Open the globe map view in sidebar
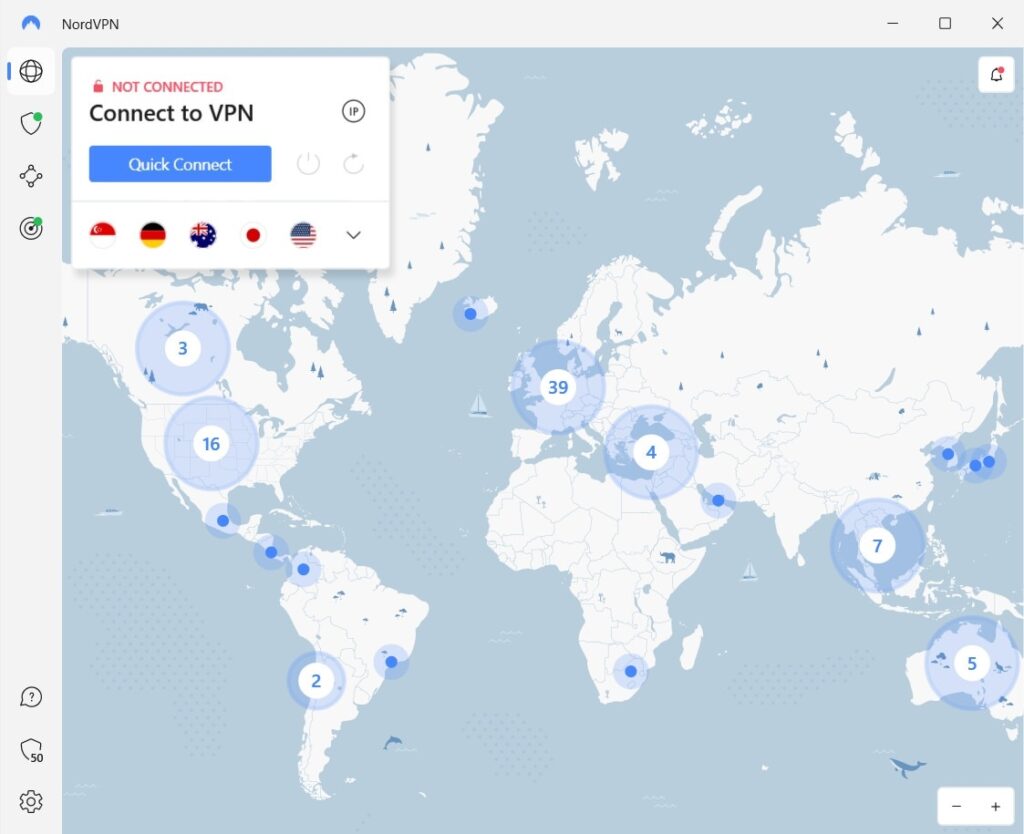 (31, 71)
